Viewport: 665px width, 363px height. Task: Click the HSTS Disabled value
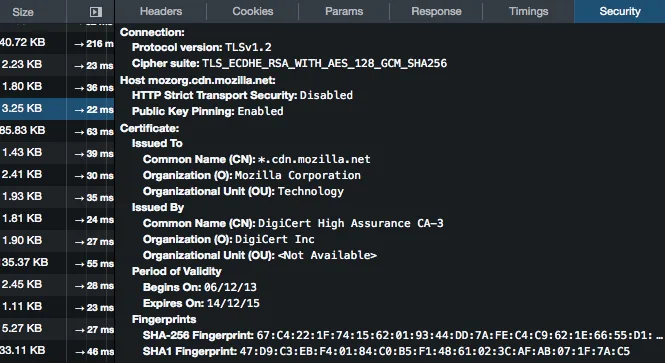point(326,95)
